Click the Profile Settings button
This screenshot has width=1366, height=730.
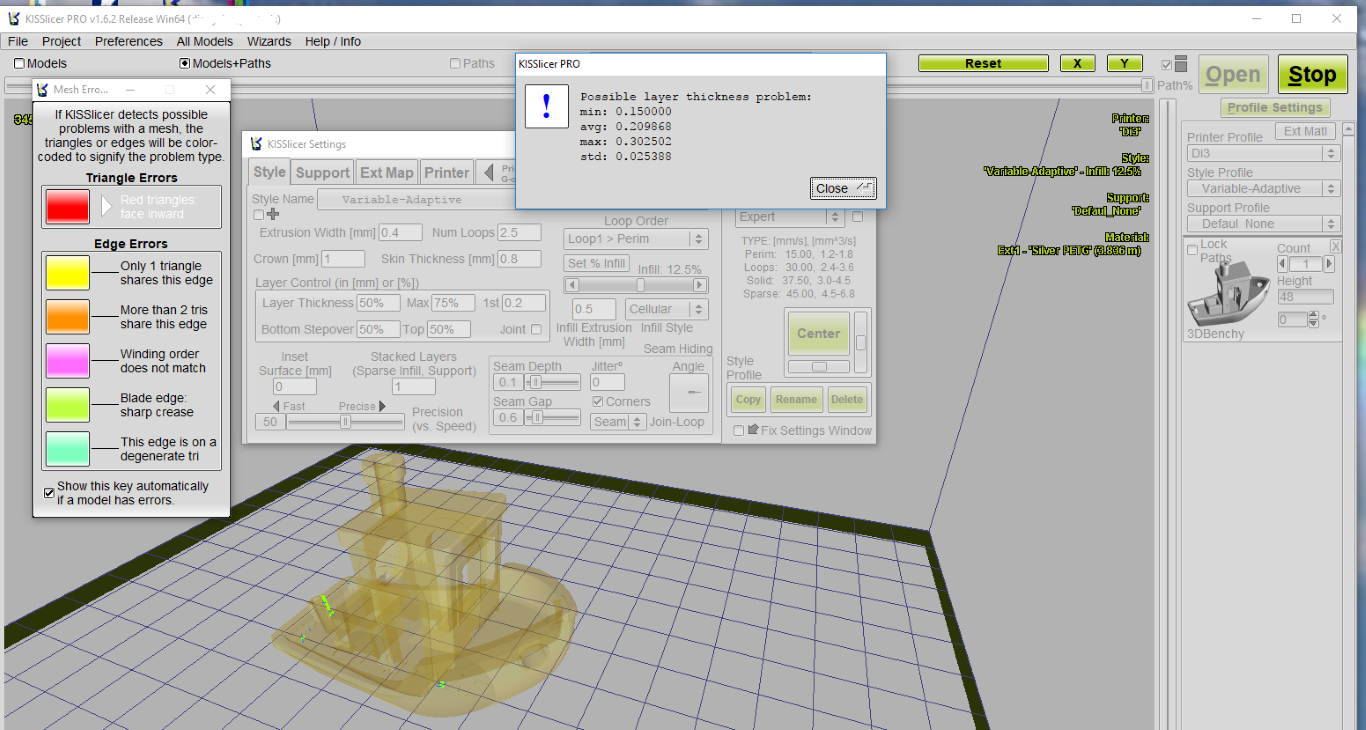[1275, 108]
